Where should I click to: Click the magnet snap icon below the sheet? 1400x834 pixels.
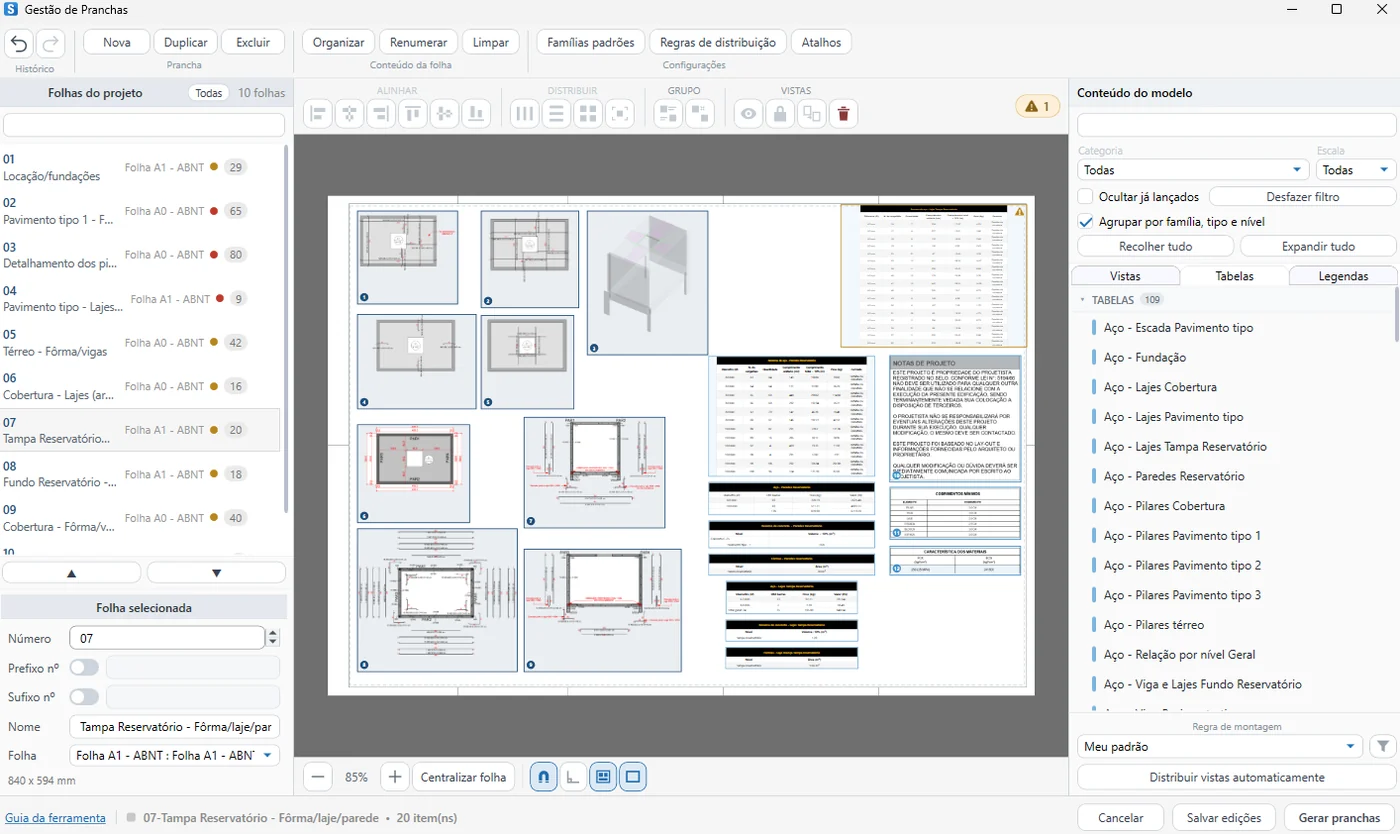click(543, 776)
